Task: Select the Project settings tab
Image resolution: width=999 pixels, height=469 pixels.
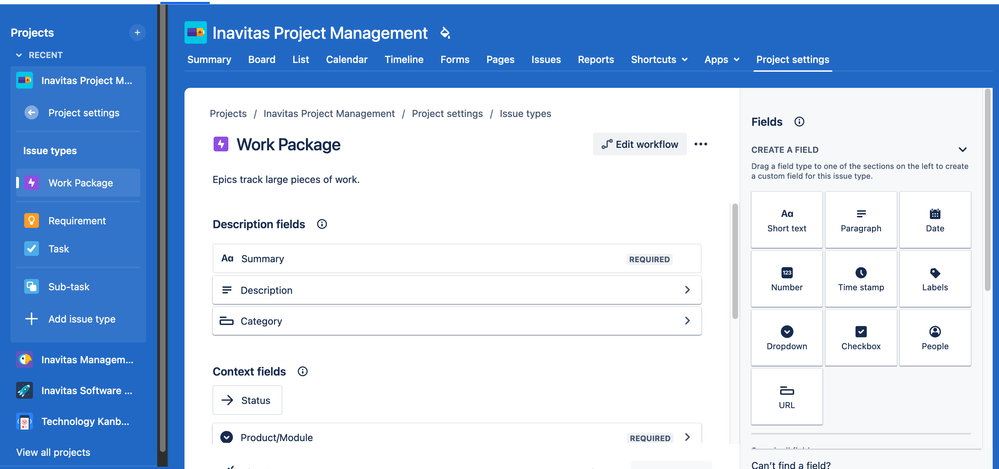Action: pyautogui.click(x=793, y=59)
